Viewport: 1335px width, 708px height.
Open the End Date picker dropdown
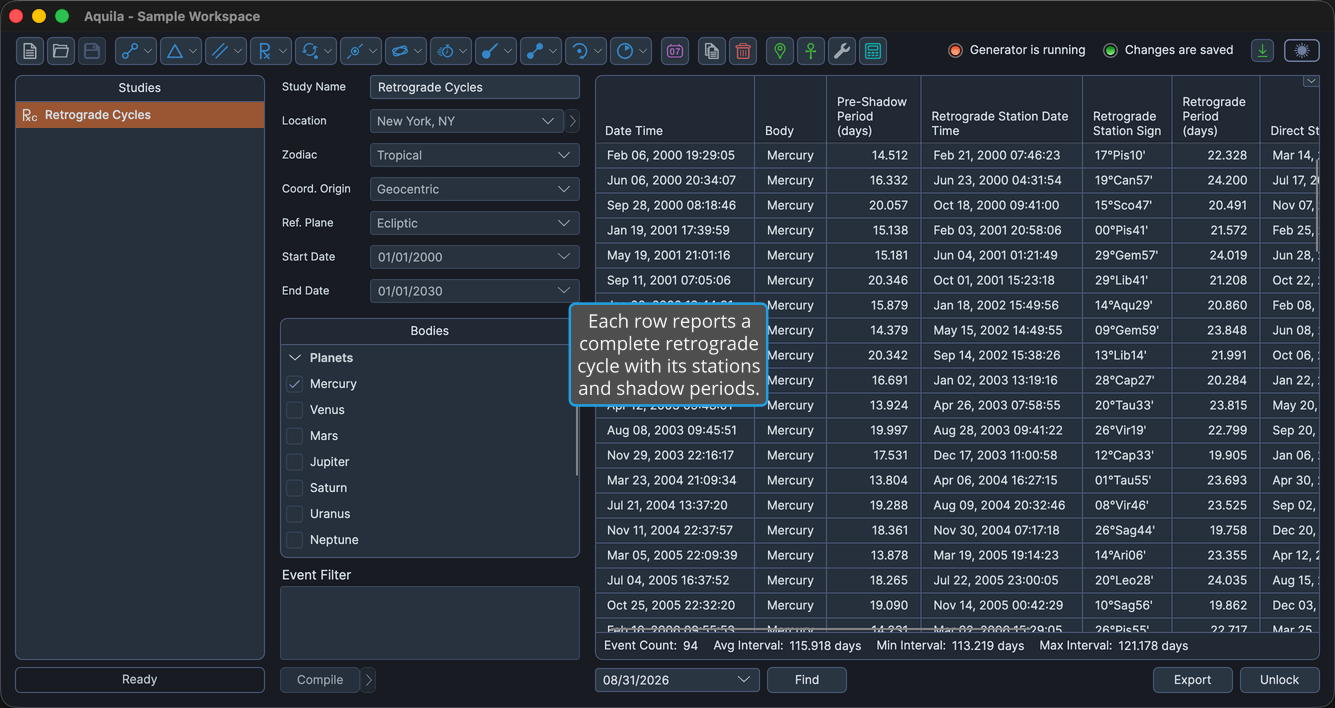[475, 291]
